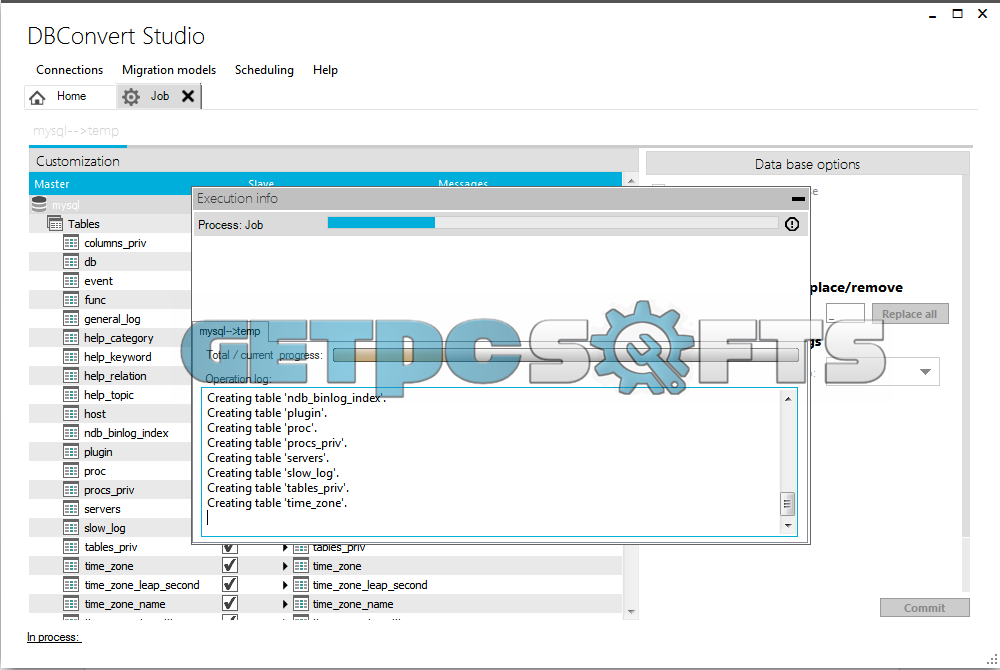Click the operation log scroll up arrow

788,399
